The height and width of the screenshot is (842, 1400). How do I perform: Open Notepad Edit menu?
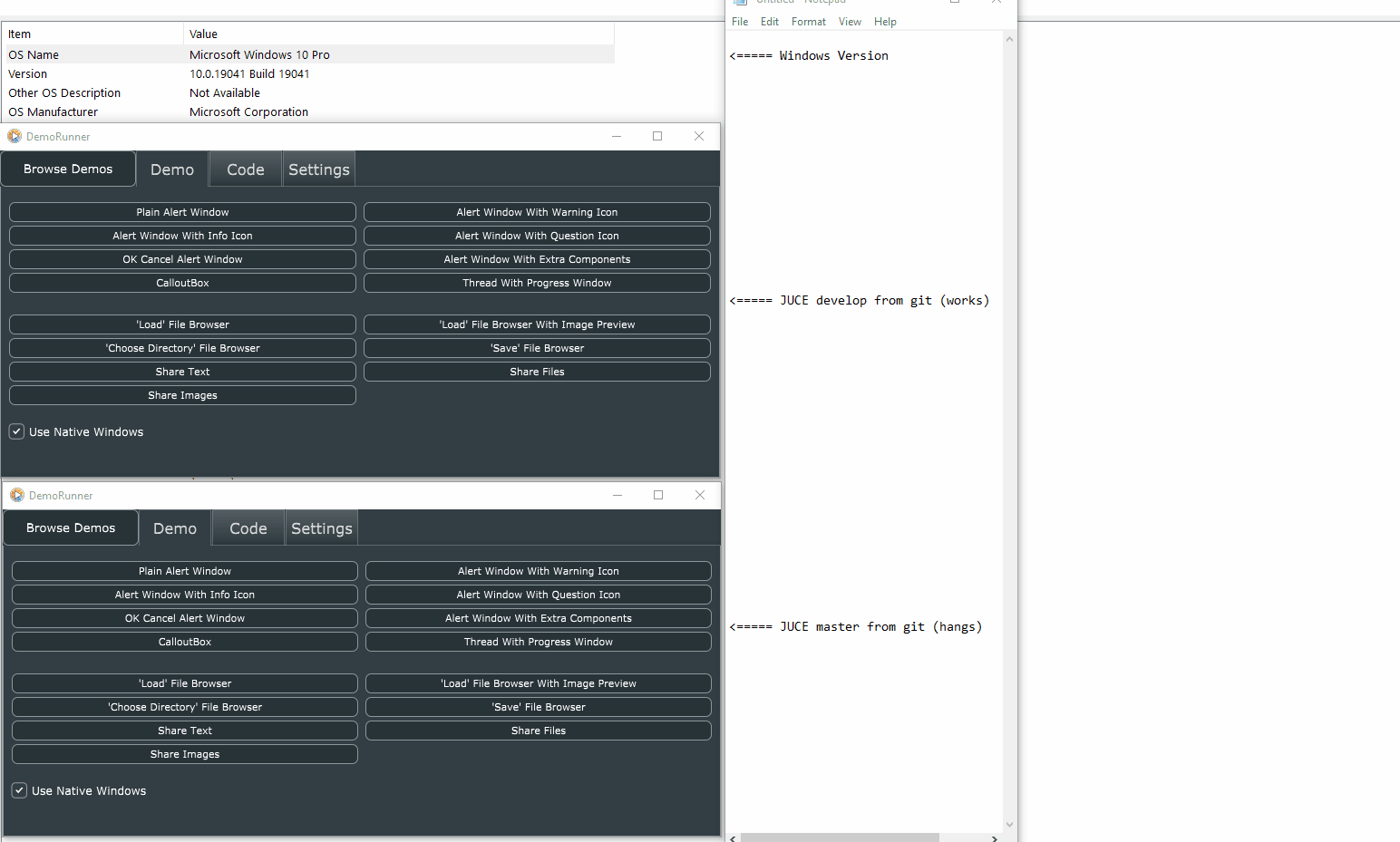point(770,22)
